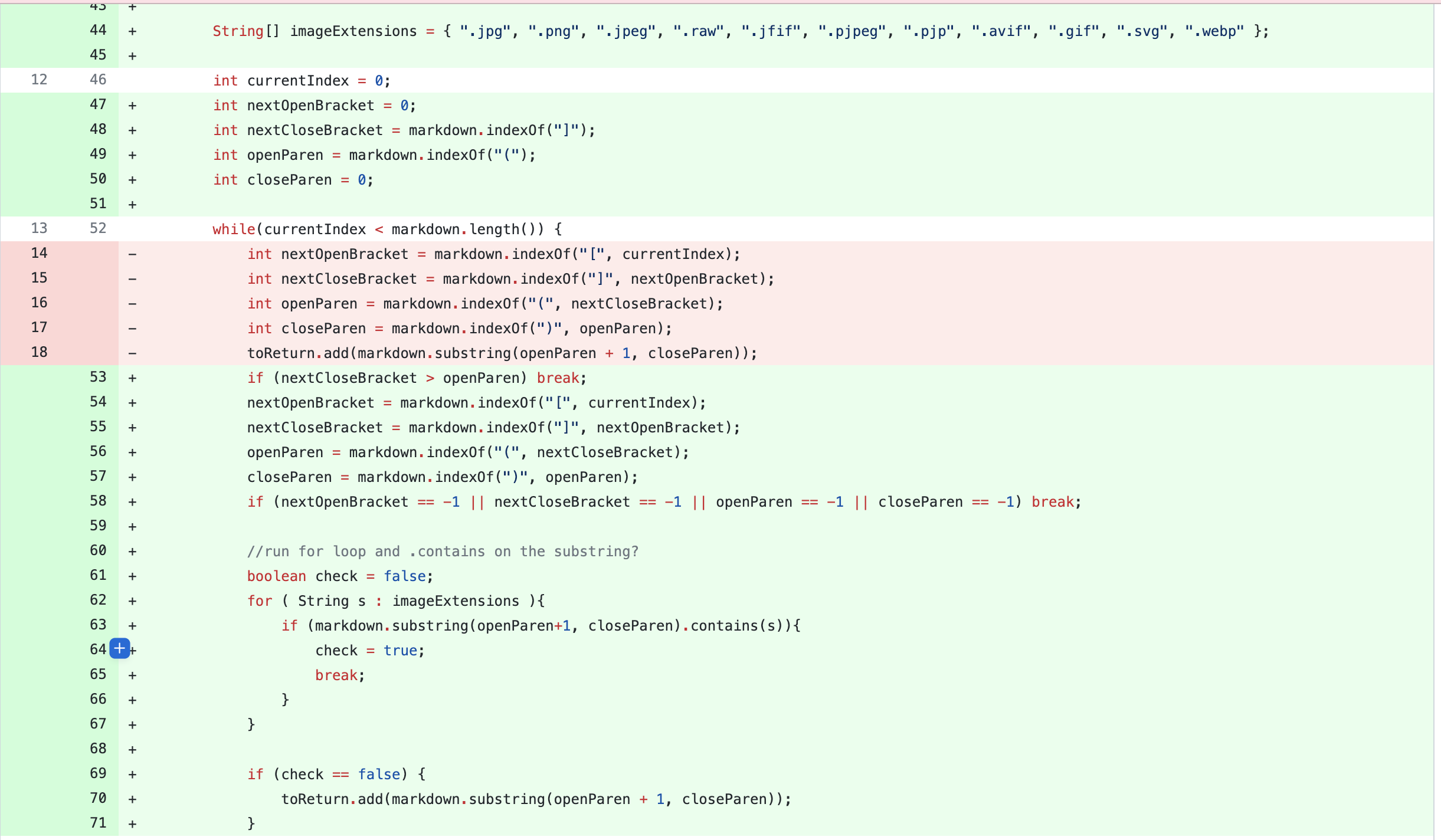The image size is (1441, 840).
Task: Click the comment about running for loop
Action: [x=443, y=552]
